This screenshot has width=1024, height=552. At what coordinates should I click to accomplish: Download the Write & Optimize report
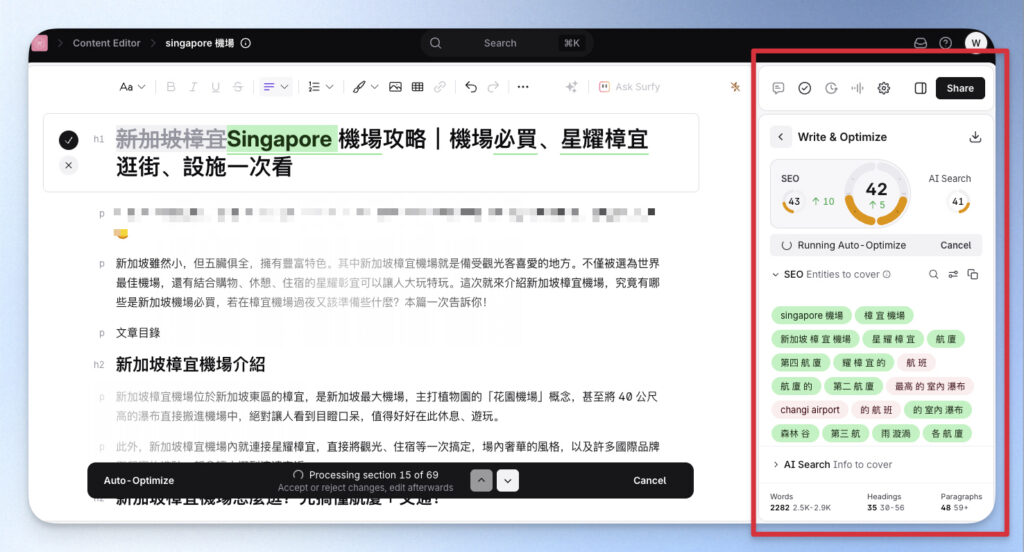[975, 137]
